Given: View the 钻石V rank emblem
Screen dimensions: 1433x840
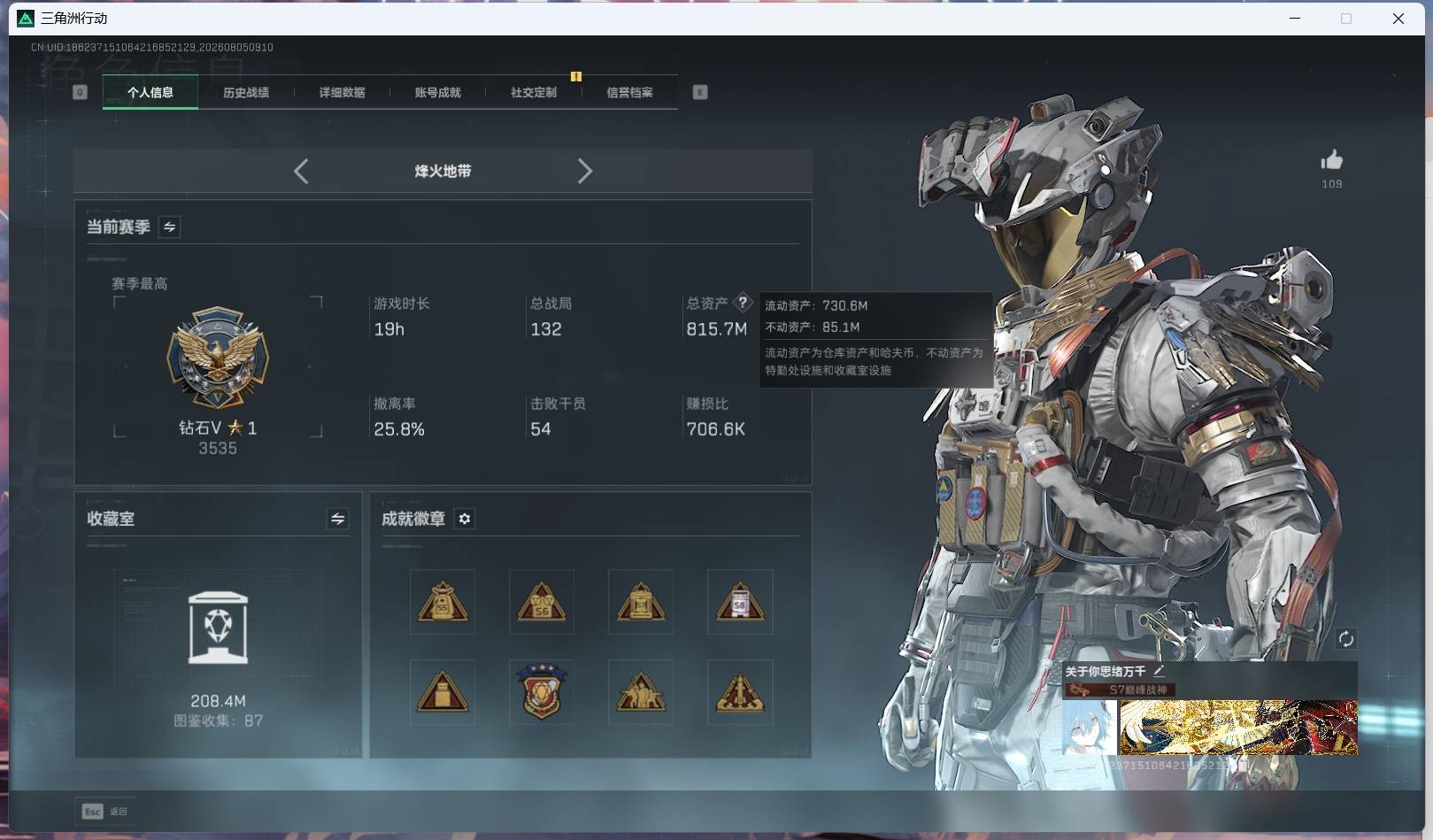Looking at the screenshot, I should 218,358.
